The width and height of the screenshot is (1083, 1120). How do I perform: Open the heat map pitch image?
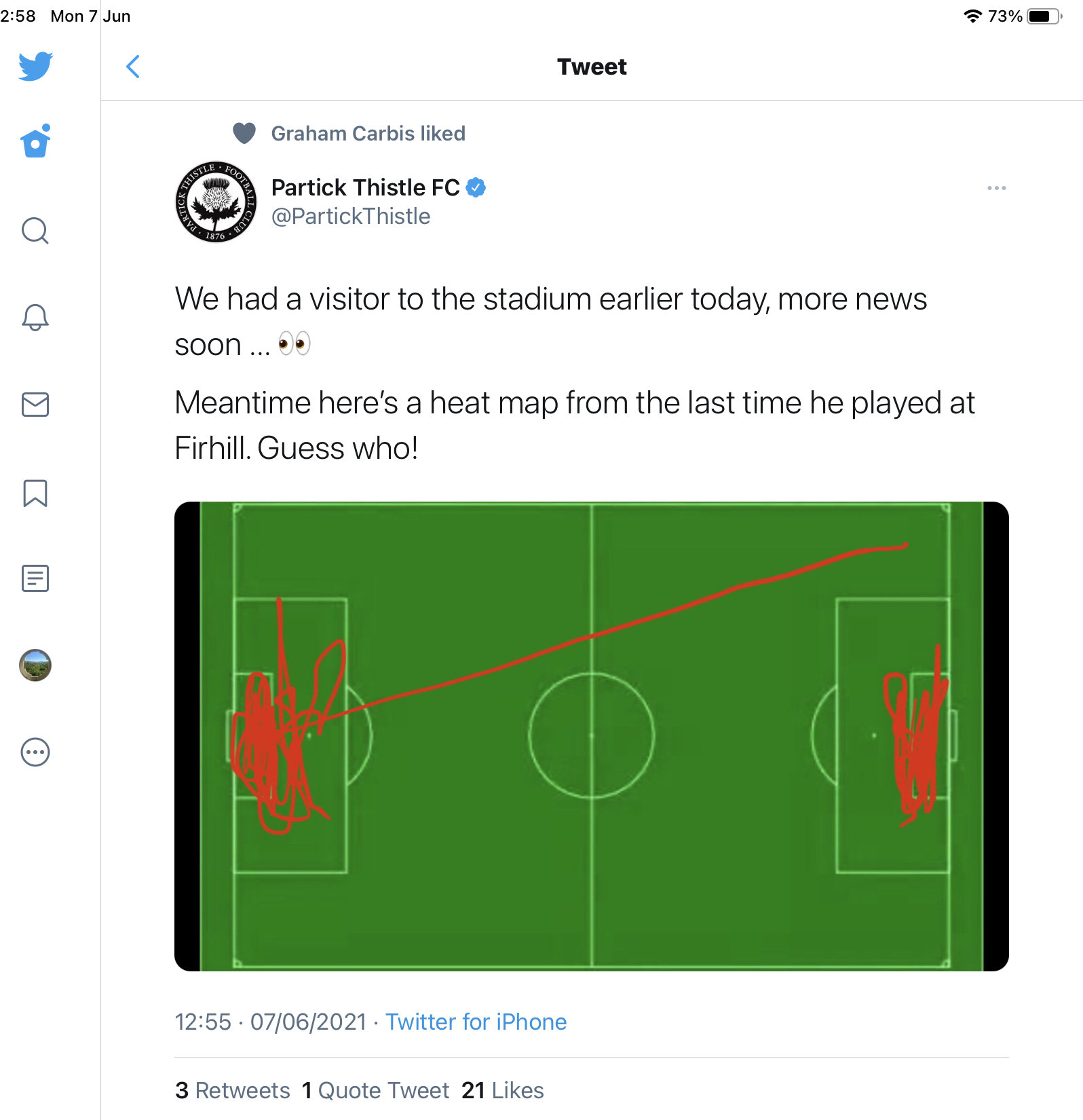pyautogui.click(x=592, y=736)
